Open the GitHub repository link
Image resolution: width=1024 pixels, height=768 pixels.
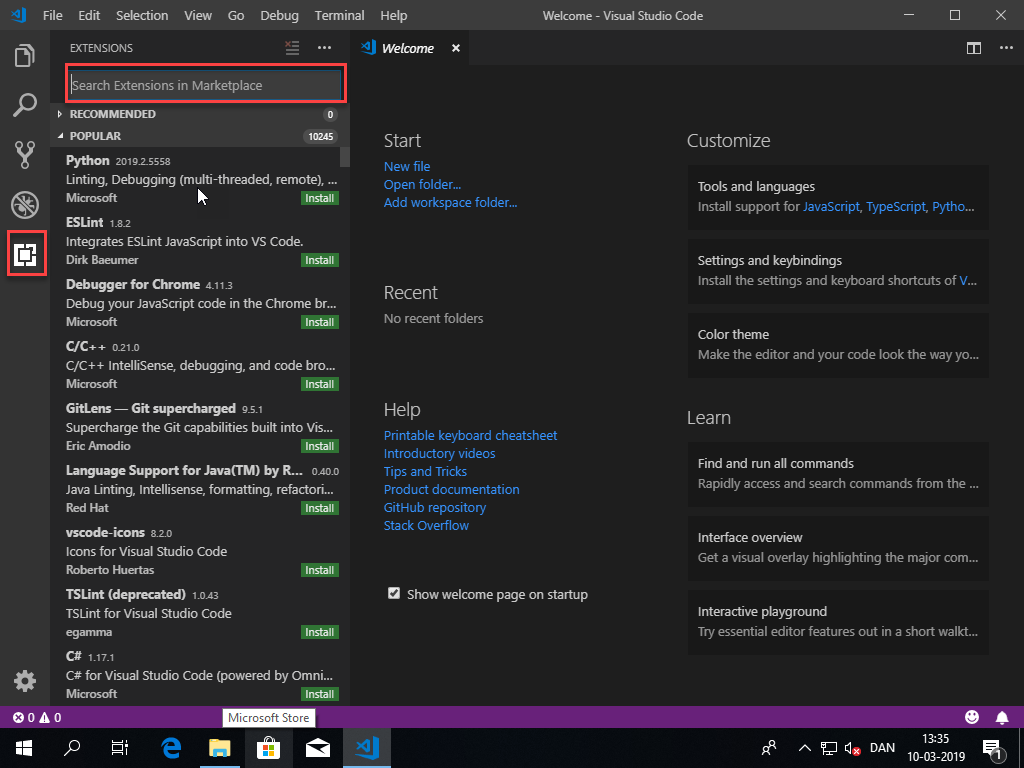[x=435, y=507]
